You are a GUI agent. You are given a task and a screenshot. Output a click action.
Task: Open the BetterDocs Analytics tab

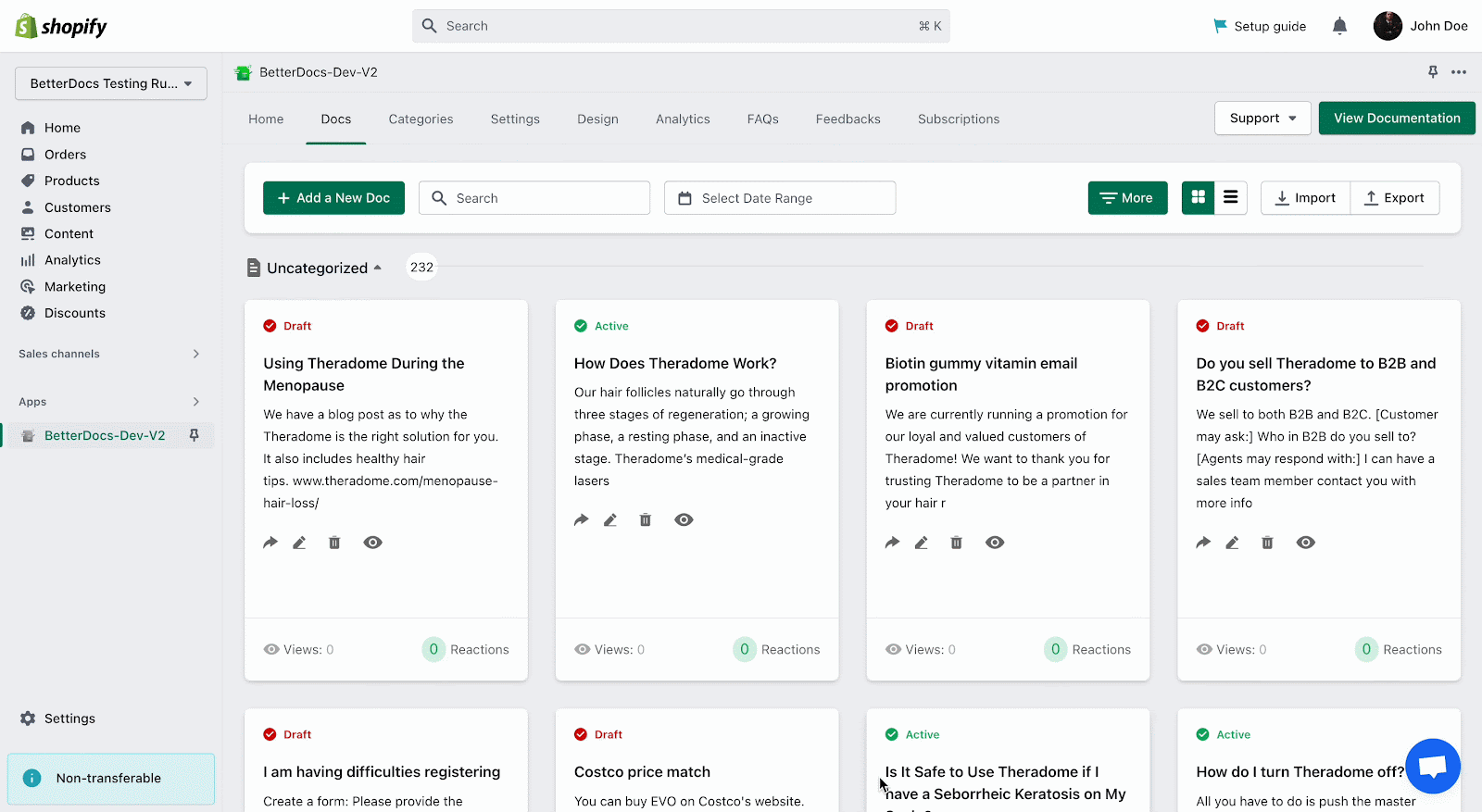683,119
